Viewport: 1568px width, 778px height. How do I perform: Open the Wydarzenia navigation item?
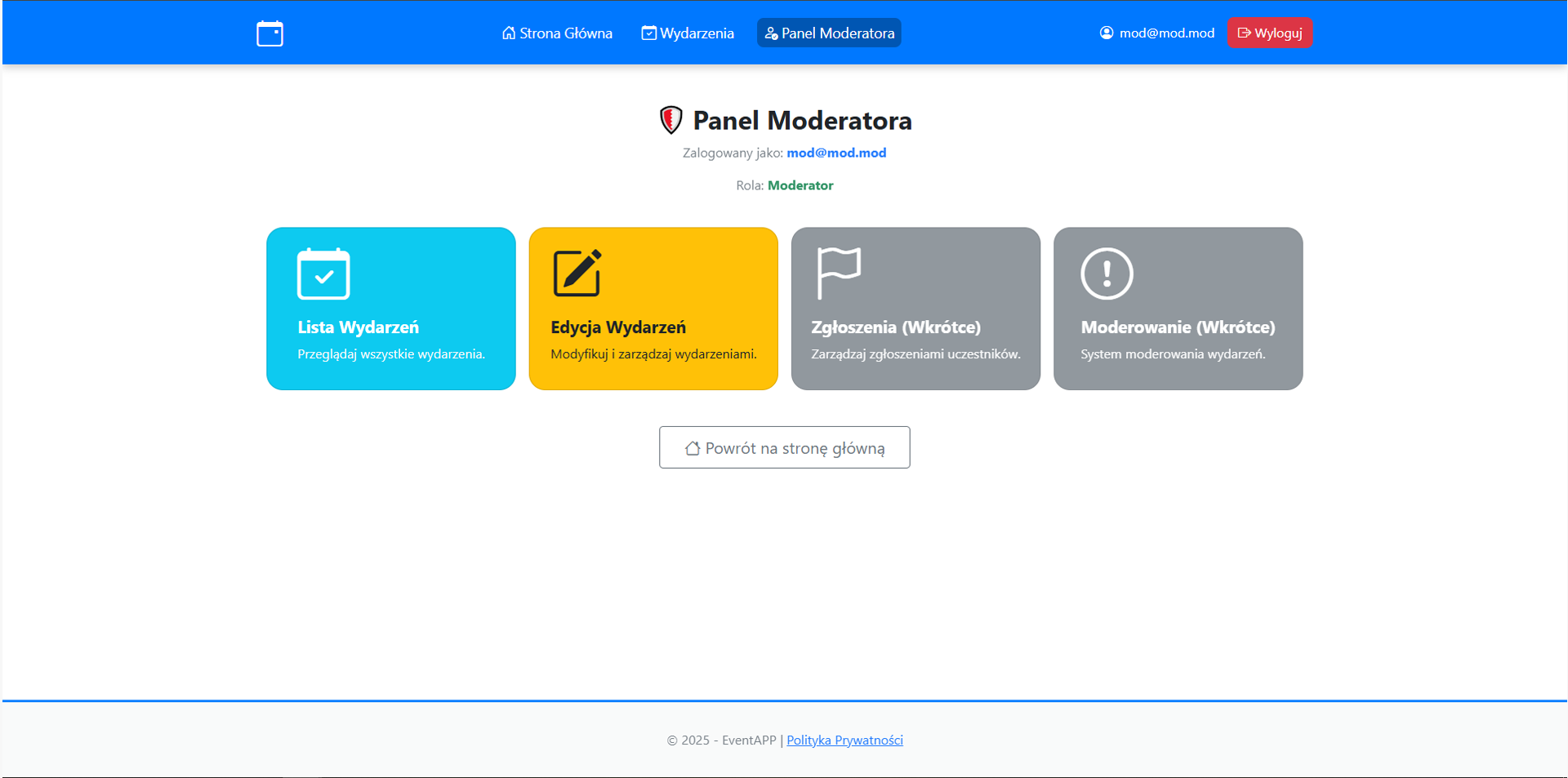click(x=688, y=33)
